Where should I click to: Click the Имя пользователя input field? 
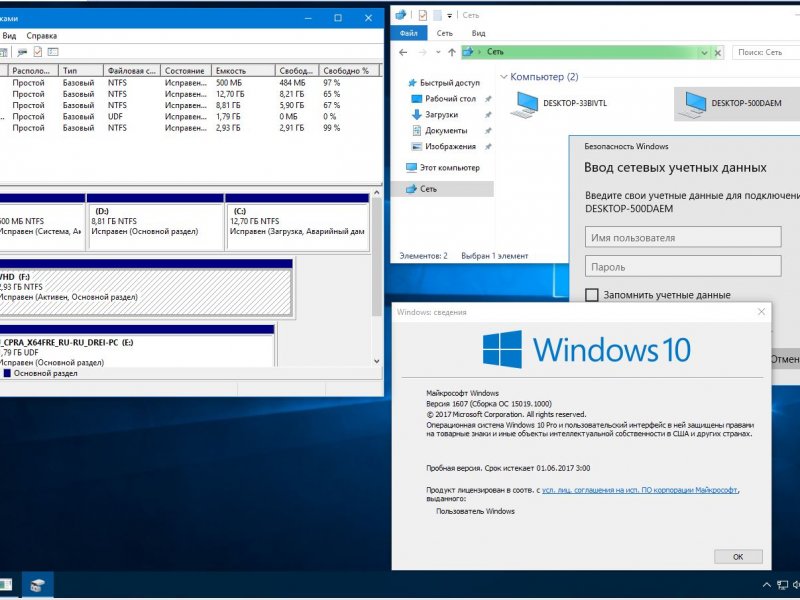pos(683,237)
